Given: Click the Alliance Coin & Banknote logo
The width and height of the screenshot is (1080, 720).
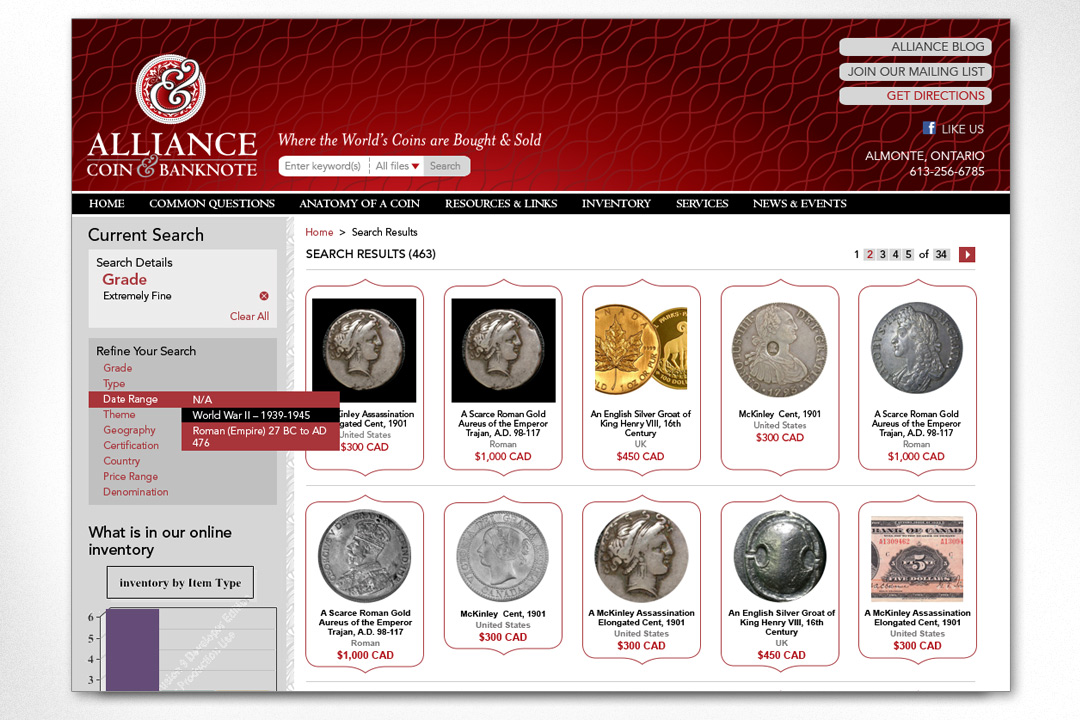Looking at the screenshot, I should pyautogui.click(x=171, y=118).
